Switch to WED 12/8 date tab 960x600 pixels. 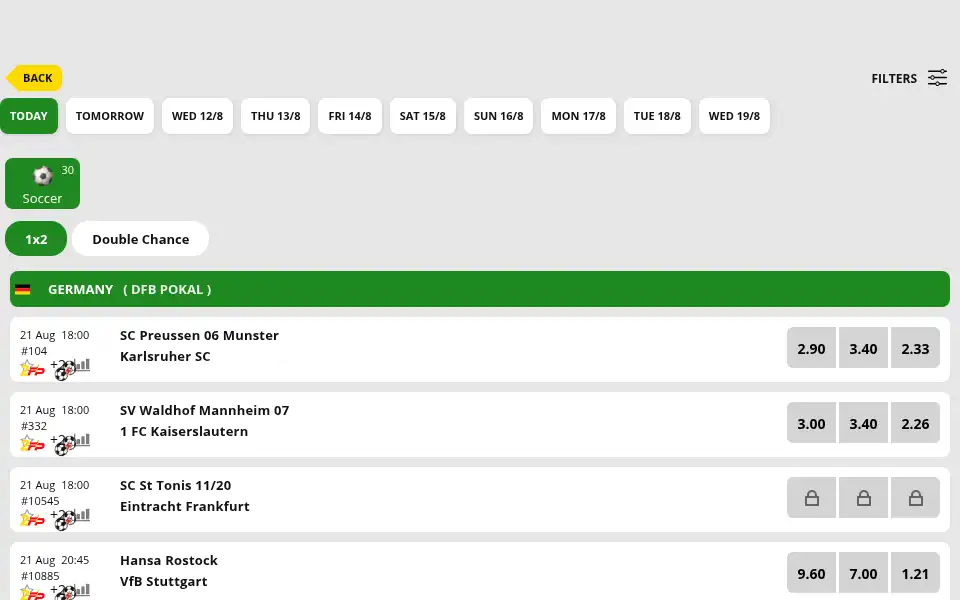click(197, 116)
